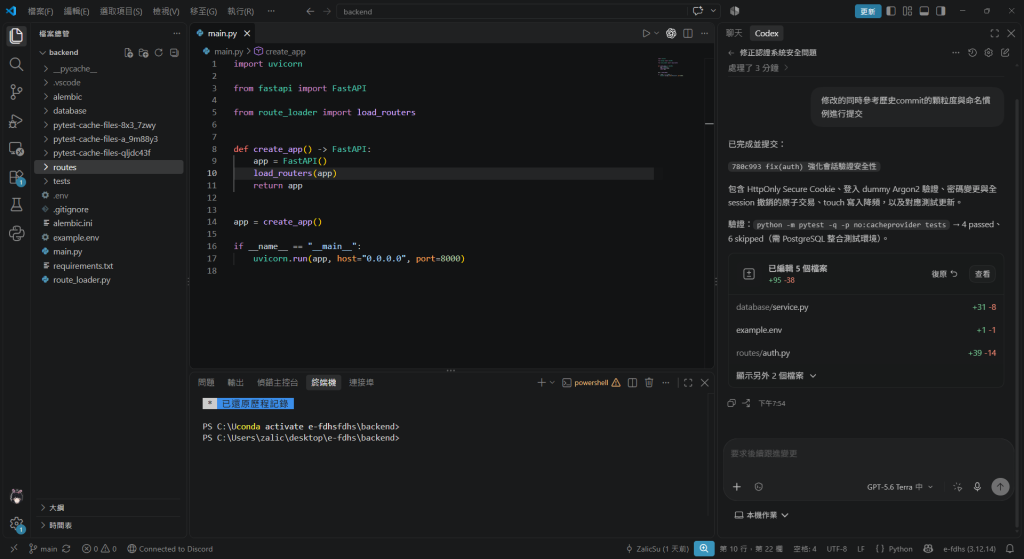Click 查看 to review changed files
Viewport: 1024px width, 559px height.
(x=982, y=274)
